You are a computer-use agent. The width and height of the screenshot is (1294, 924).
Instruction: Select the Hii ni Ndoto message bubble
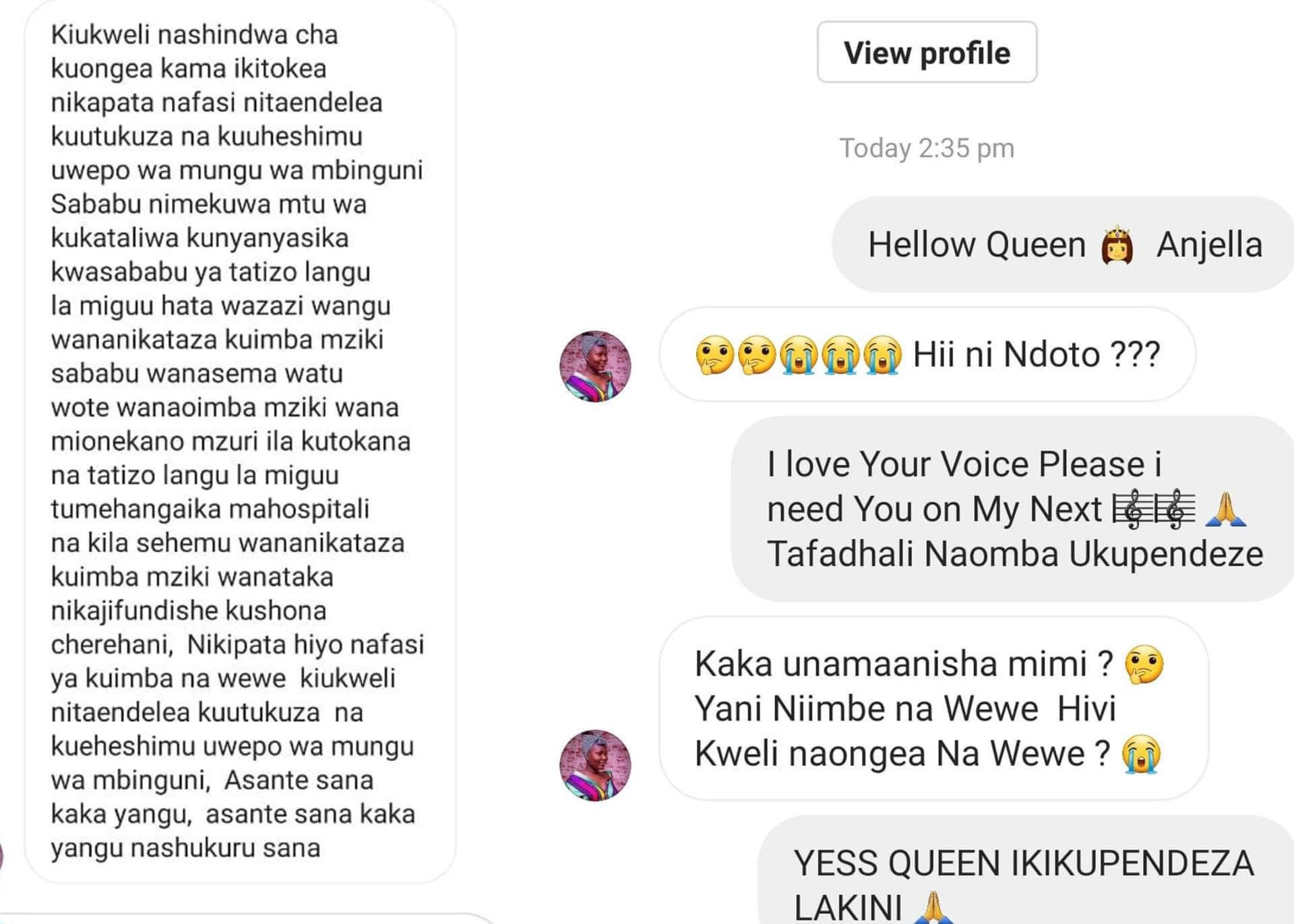click(x=927, y=355)
